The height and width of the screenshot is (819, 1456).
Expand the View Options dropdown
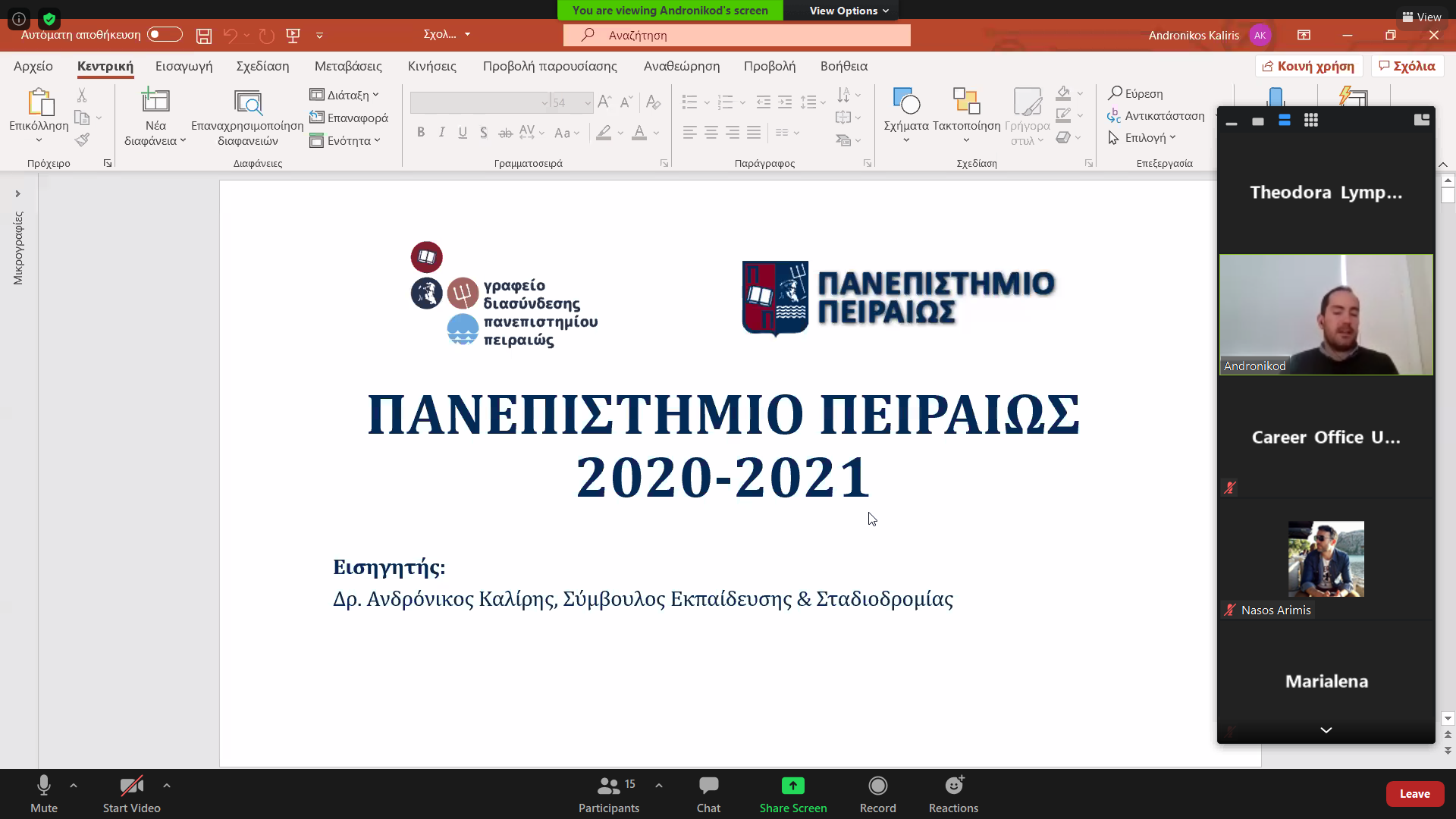point(848,11)
